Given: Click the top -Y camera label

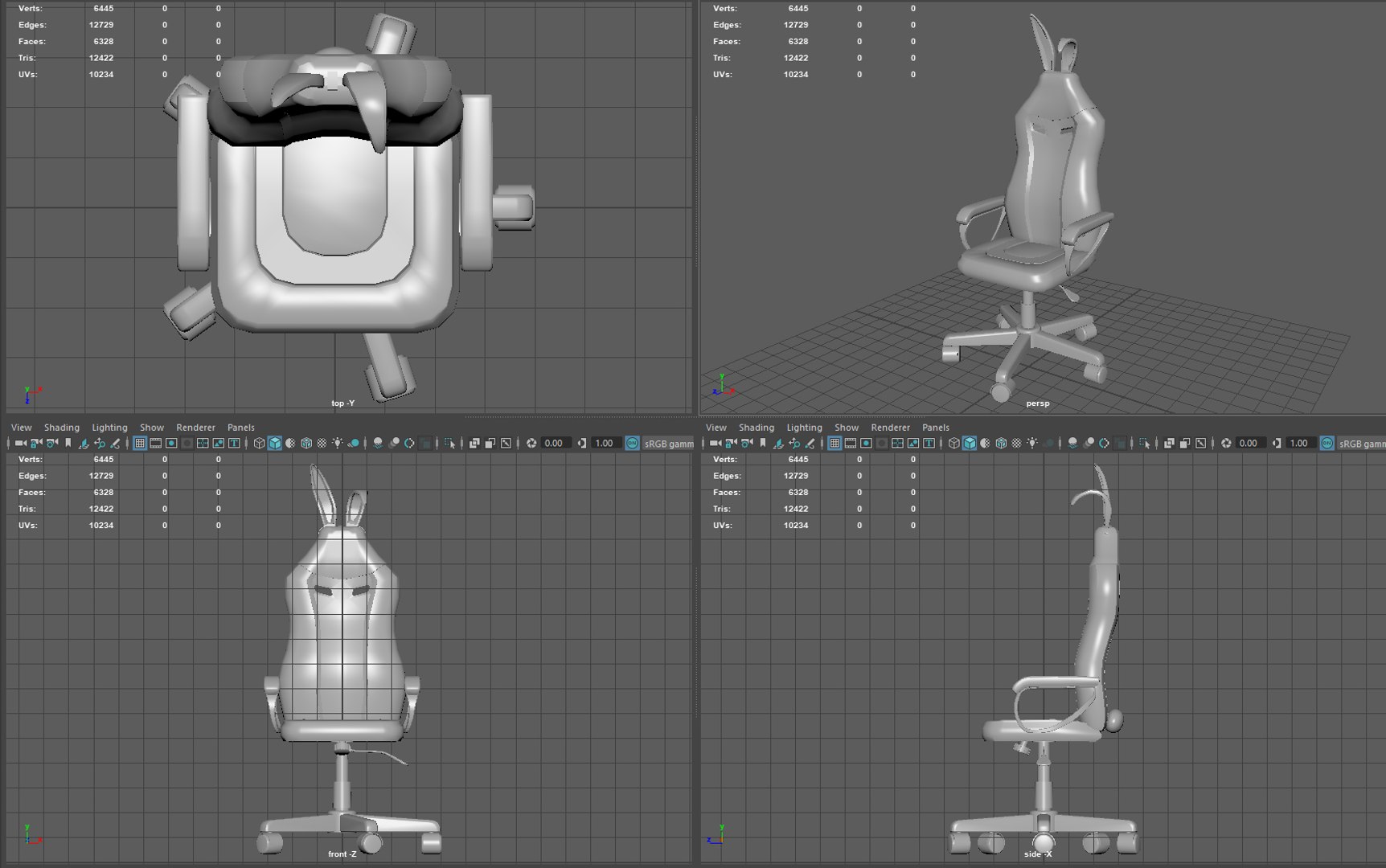Looking at the screenshot, I should tap(342, 403).
